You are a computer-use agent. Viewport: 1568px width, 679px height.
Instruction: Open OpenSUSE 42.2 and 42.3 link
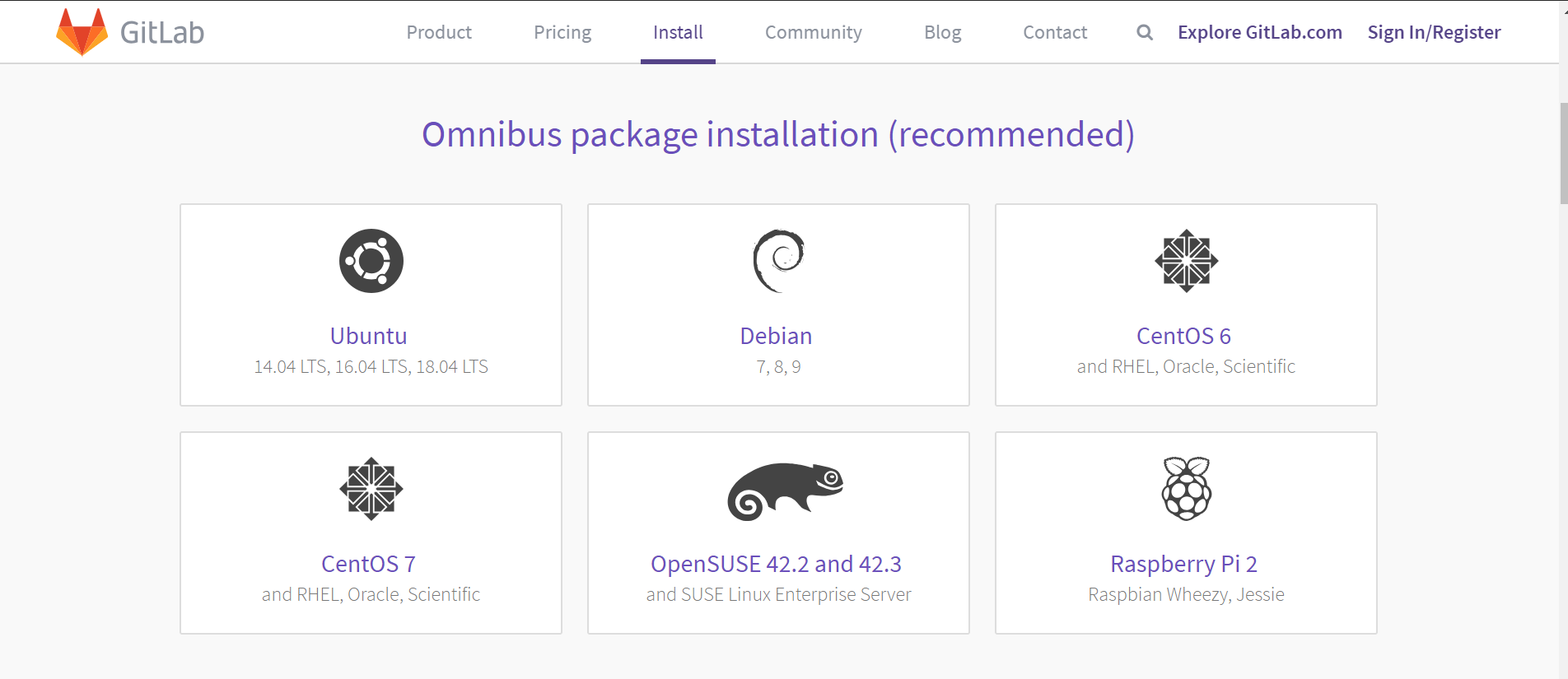777,564
